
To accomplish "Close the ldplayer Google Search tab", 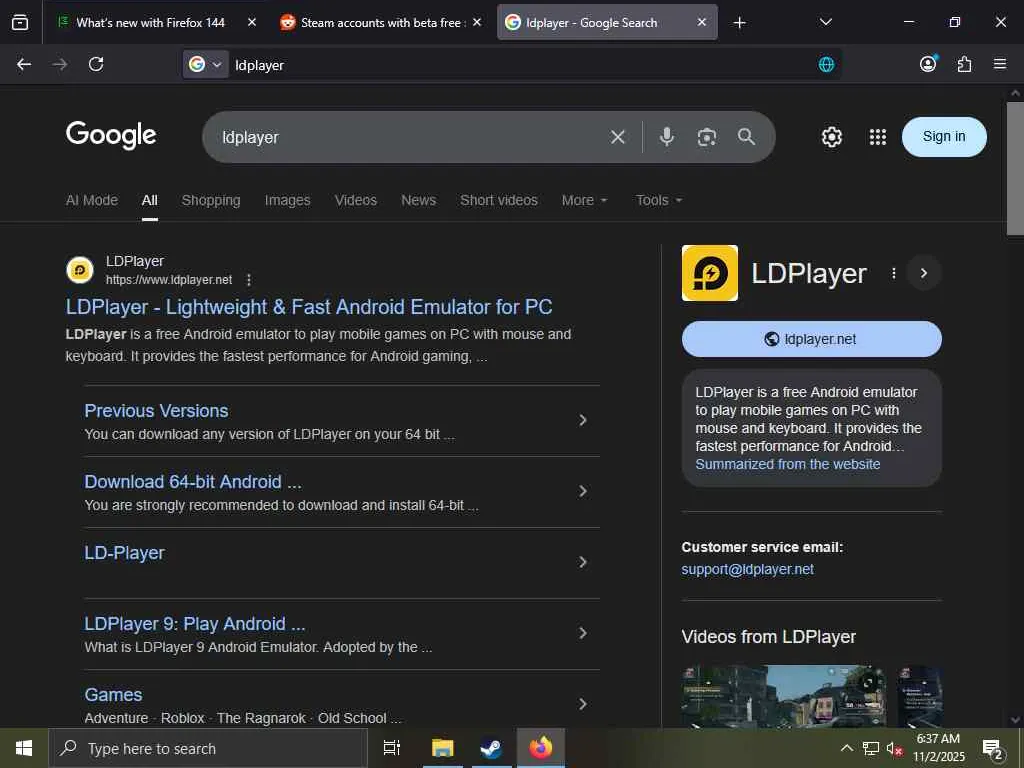I will pyautogui.click(x=701, y=22).
